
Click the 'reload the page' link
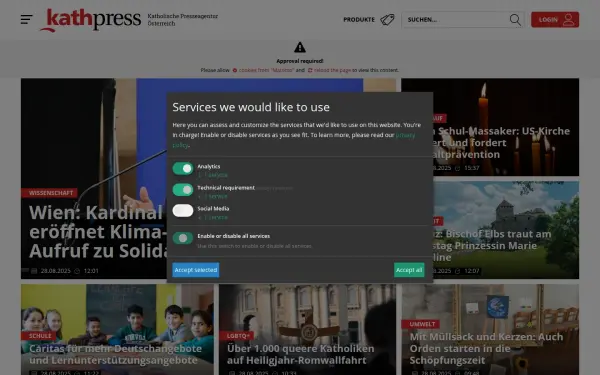coord(332,70)
